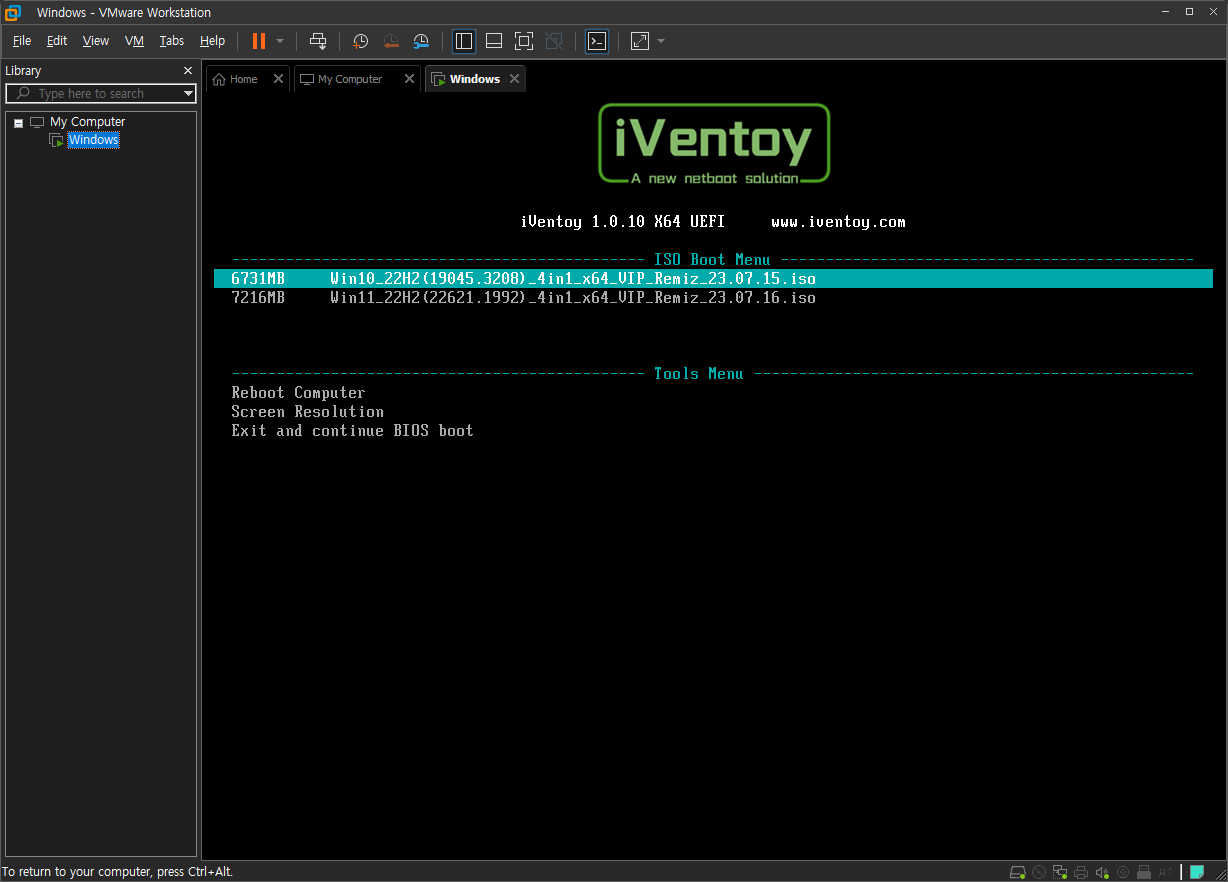
Task: Click the stretch guest display icon
Action: (640, 41)
